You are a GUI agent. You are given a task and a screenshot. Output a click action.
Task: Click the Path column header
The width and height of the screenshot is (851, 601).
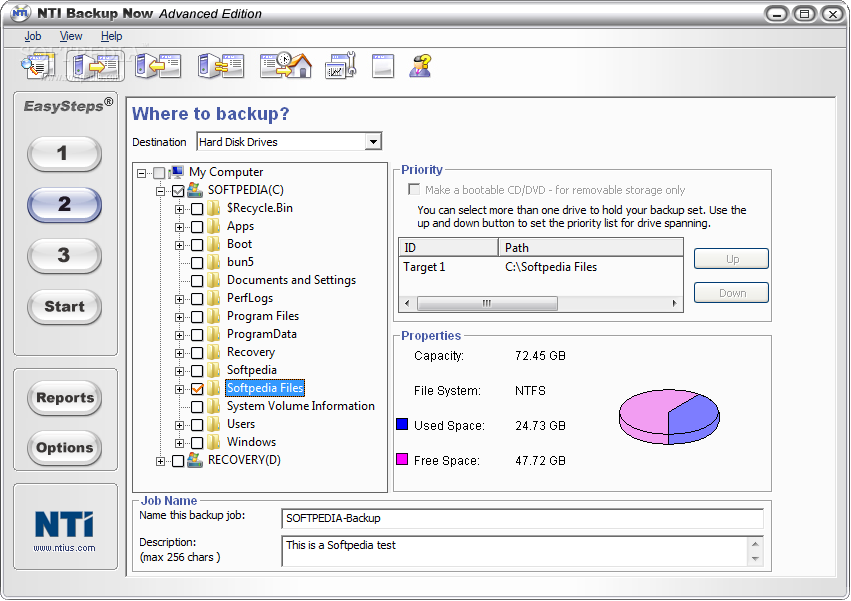(x=590, y=248)
